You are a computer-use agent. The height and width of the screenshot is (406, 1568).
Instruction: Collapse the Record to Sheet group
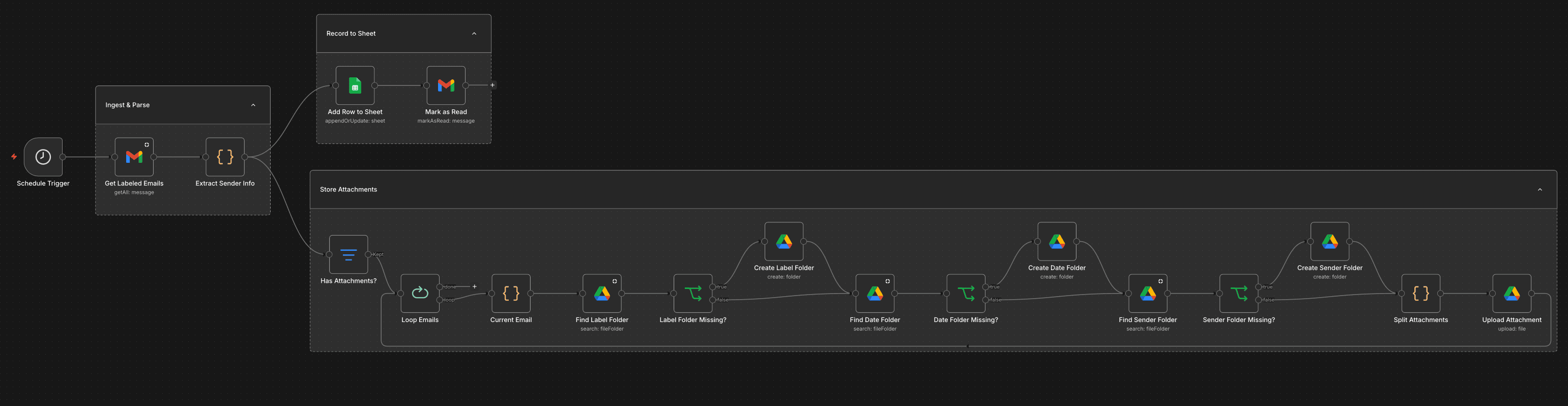tap(474, 34)
